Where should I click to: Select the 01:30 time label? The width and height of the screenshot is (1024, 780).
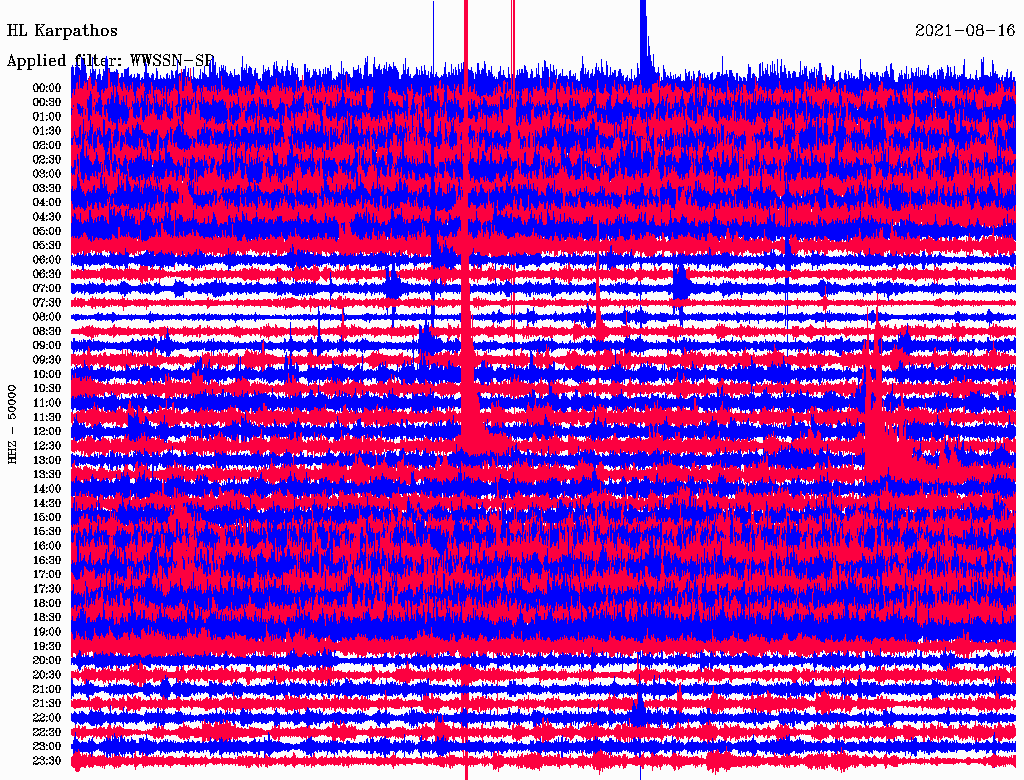[47, 131]
